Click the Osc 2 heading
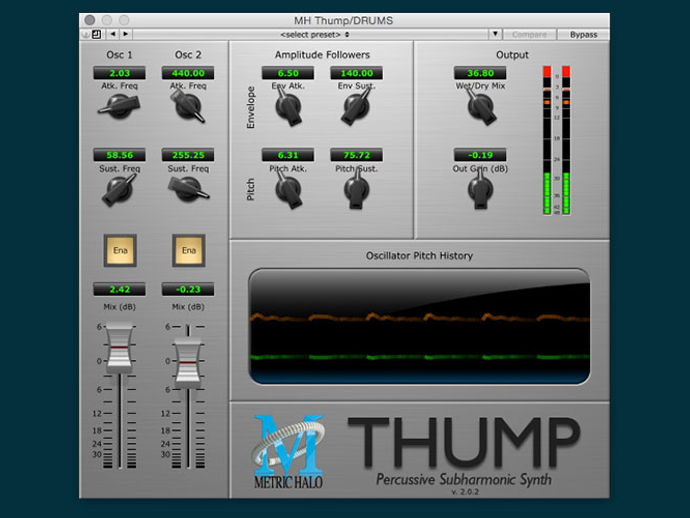Screen dimensions: 690x518 tap(188, 55)
